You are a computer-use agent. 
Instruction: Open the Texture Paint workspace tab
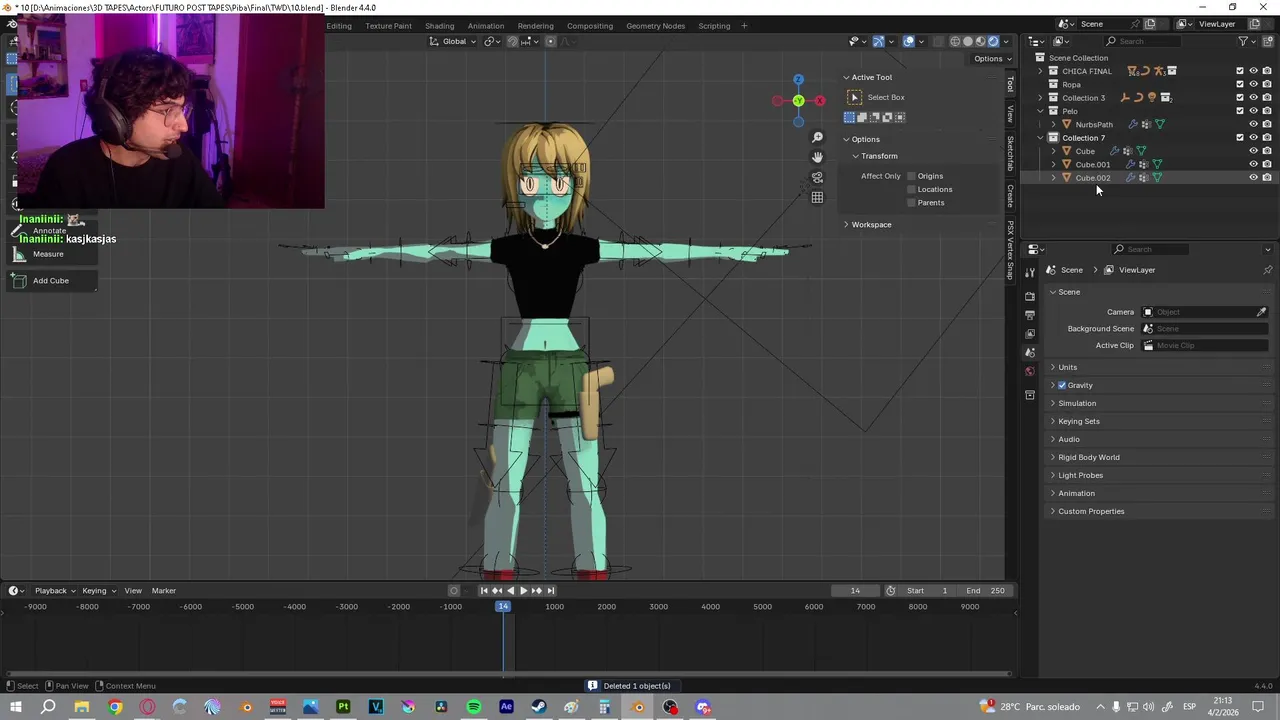[388, 26]
